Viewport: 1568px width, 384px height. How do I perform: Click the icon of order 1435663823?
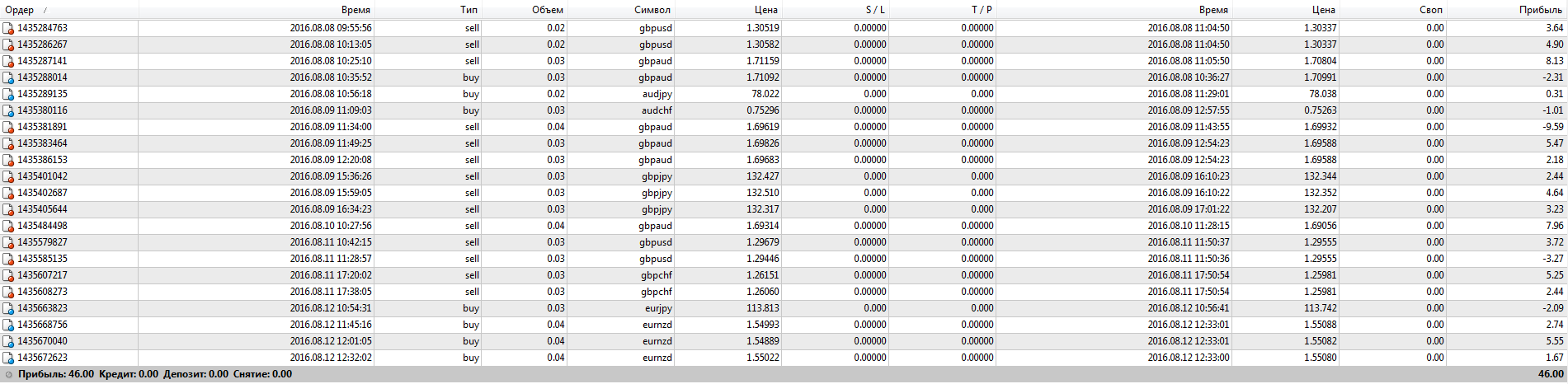point(8,308)
